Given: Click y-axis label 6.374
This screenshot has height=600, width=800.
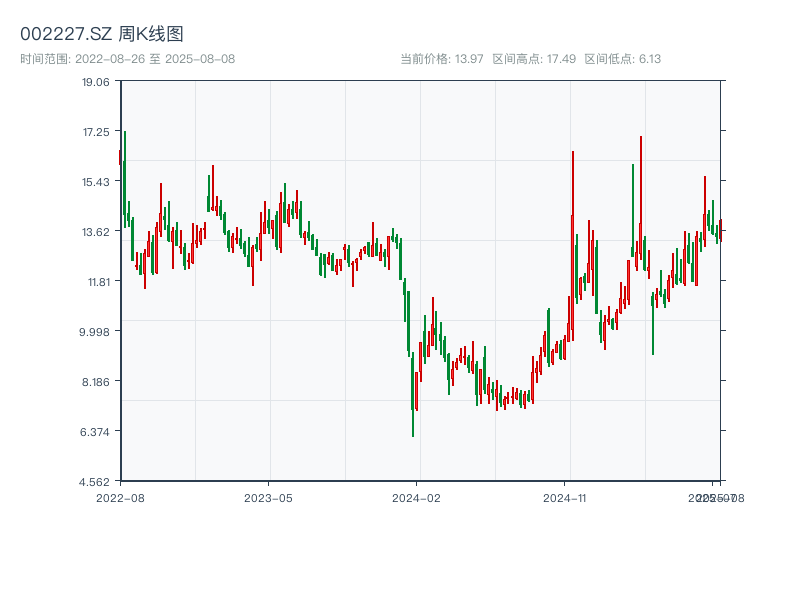Looking at the screenshot, I should point(94,432).
